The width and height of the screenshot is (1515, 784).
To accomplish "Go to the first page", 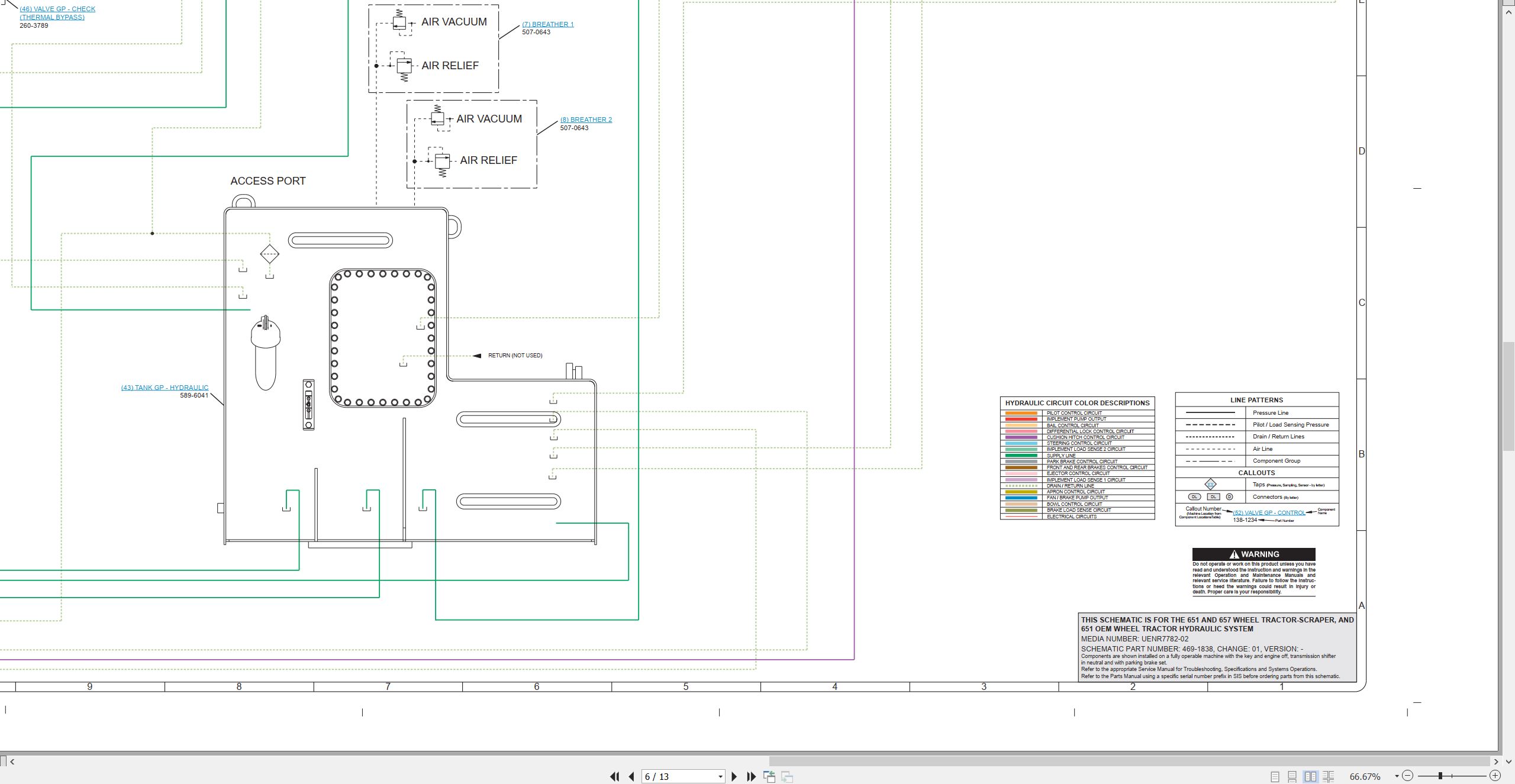I will [615, 776].
